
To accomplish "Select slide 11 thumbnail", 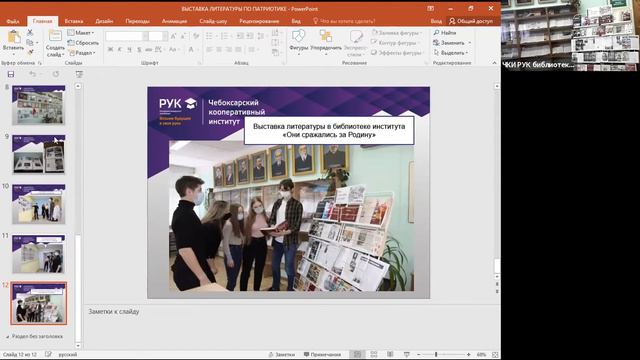I will point(38,253).
